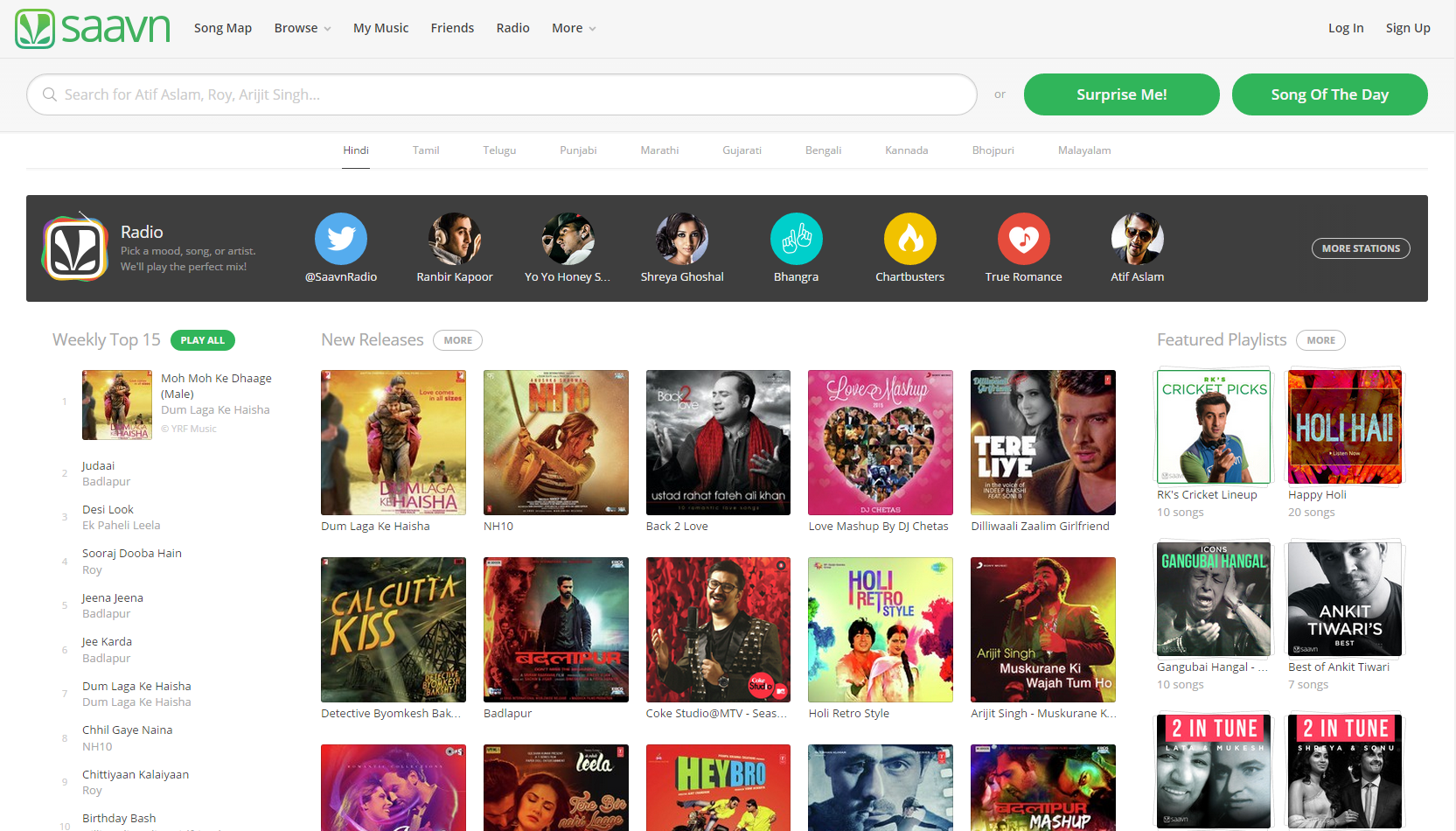Click the Song Of The Day button

tap(1329, 94)
